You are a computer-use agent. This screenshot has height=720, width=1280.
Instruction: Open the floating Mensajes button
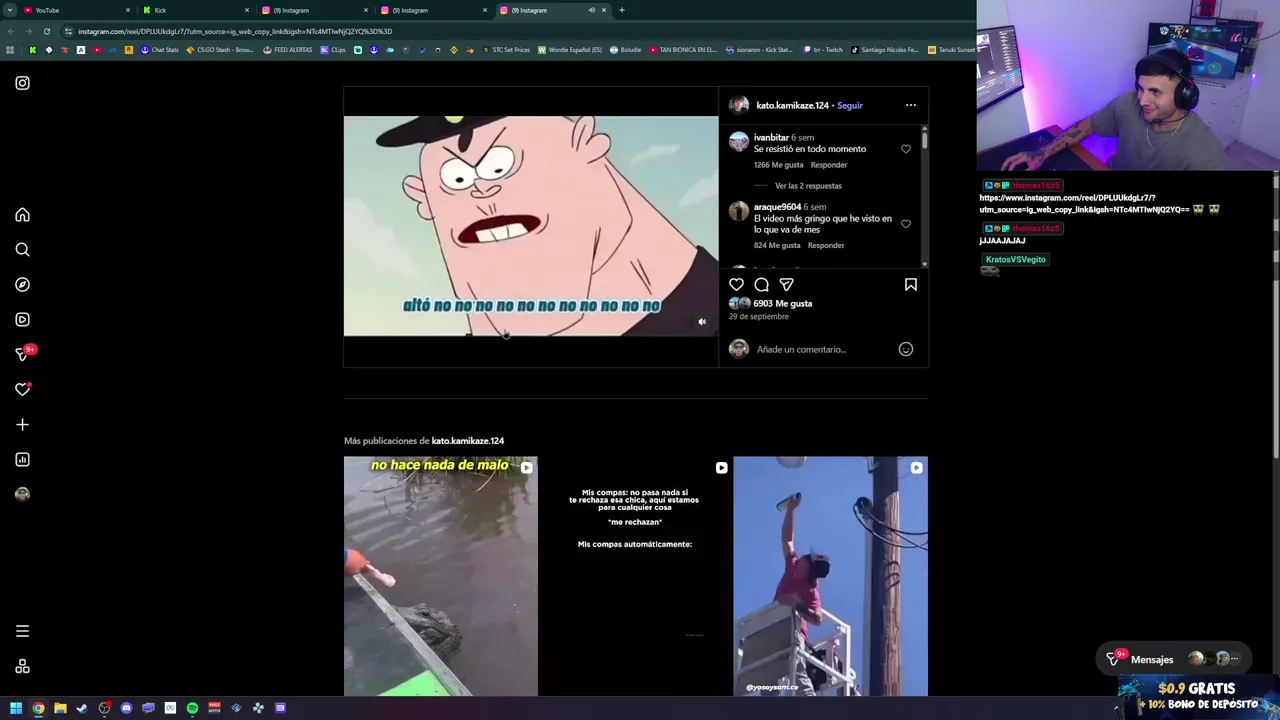point(1172,659)
